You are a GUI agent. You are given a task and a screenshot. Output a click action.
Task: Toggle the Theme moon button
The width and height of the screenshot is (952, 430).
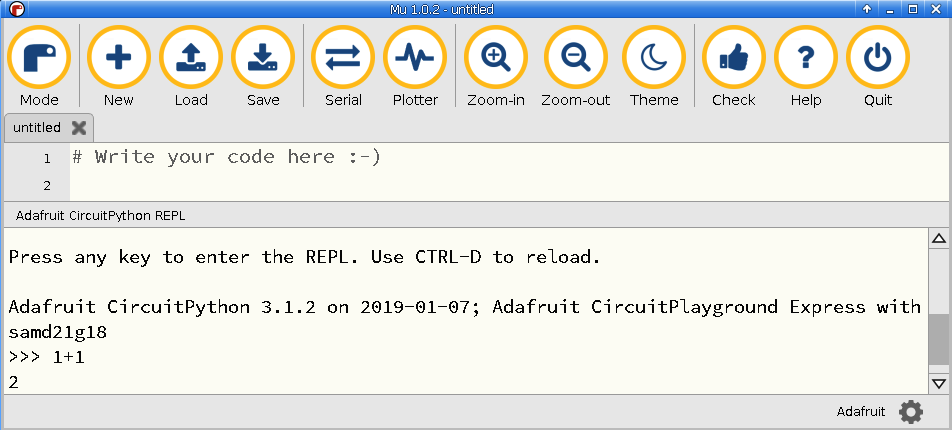654,66
